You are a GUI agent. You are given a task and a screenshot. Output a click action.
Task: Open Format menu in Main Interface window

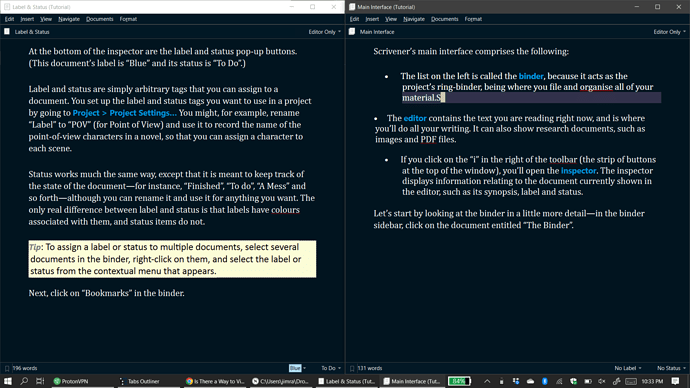click(473, 19)
